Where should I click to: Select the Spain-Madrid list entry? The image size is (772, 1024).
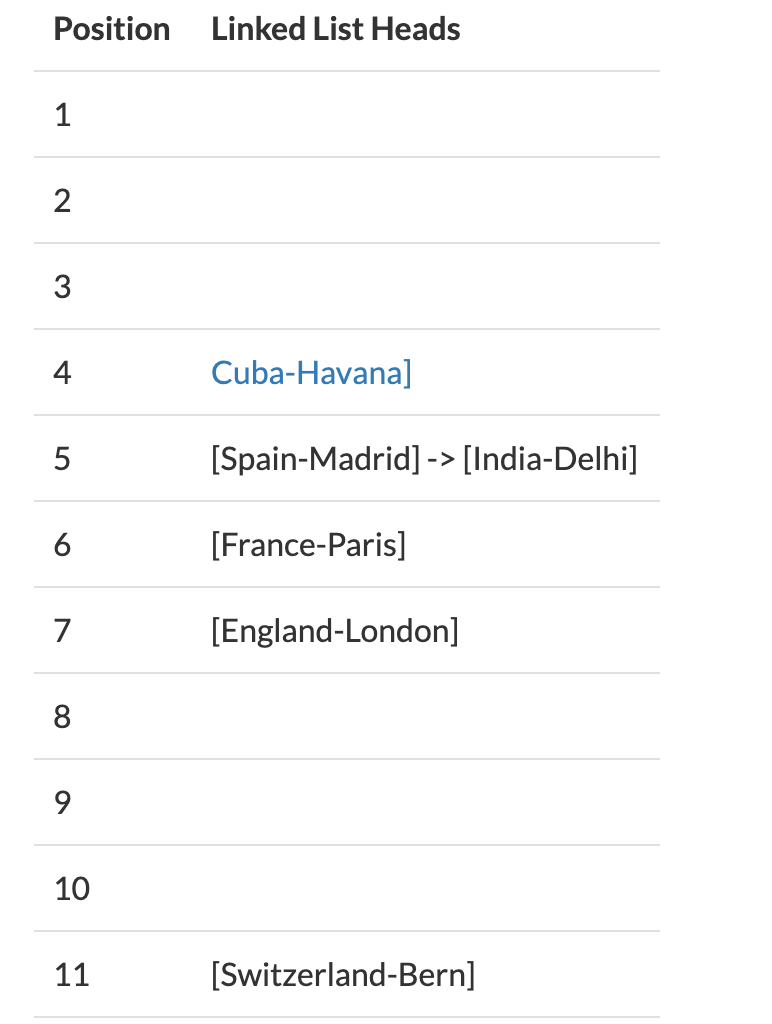tap(315, 459)
